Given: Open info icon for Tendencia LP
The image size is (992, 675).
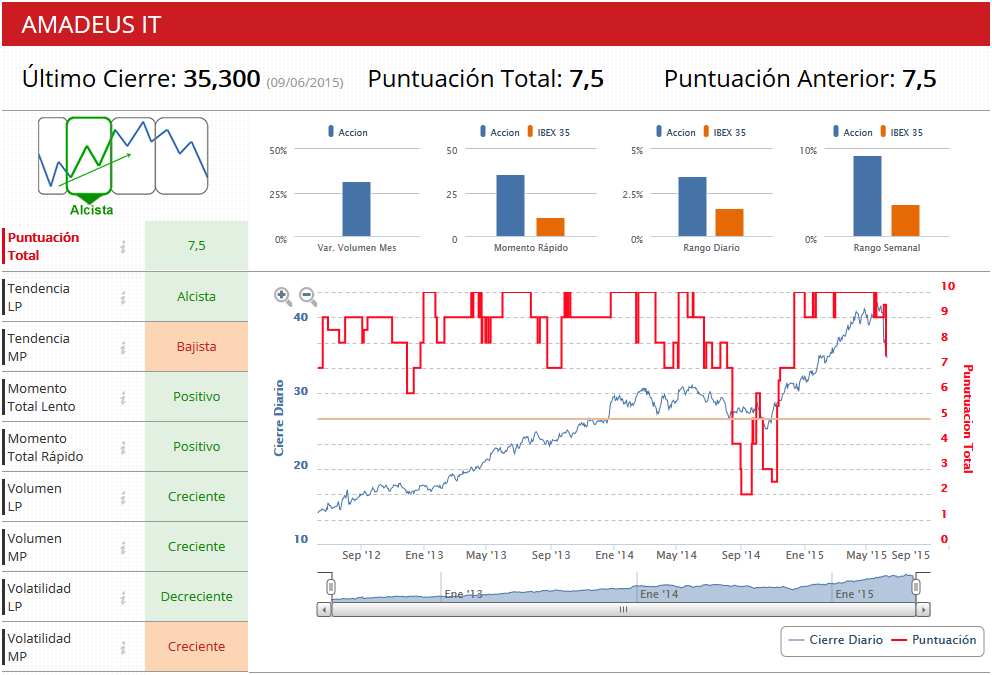Looking at the screenshot, I should tap(123, 297).
